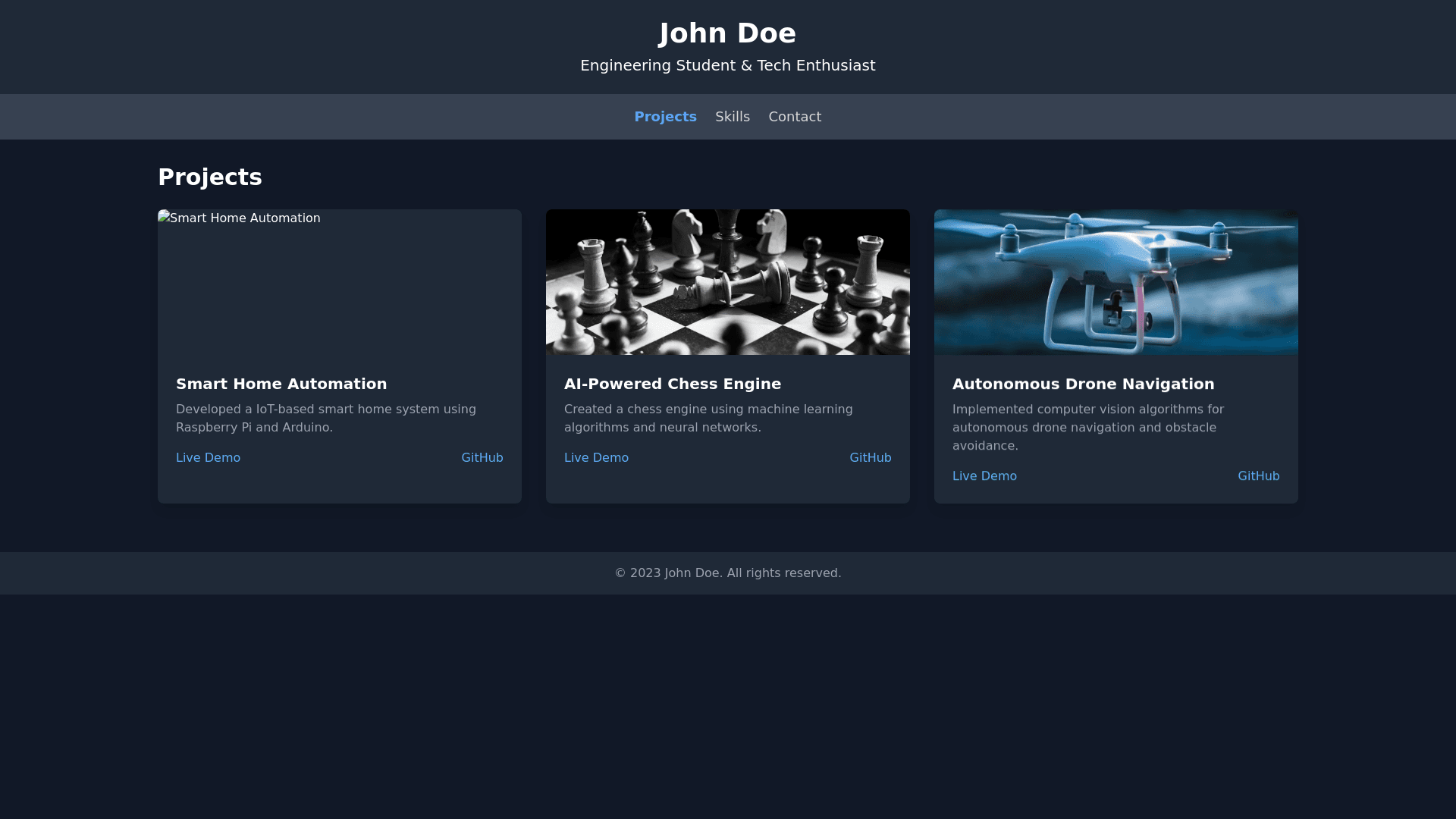
Task: Click the drone project image
Action: tap(1116, 282)
